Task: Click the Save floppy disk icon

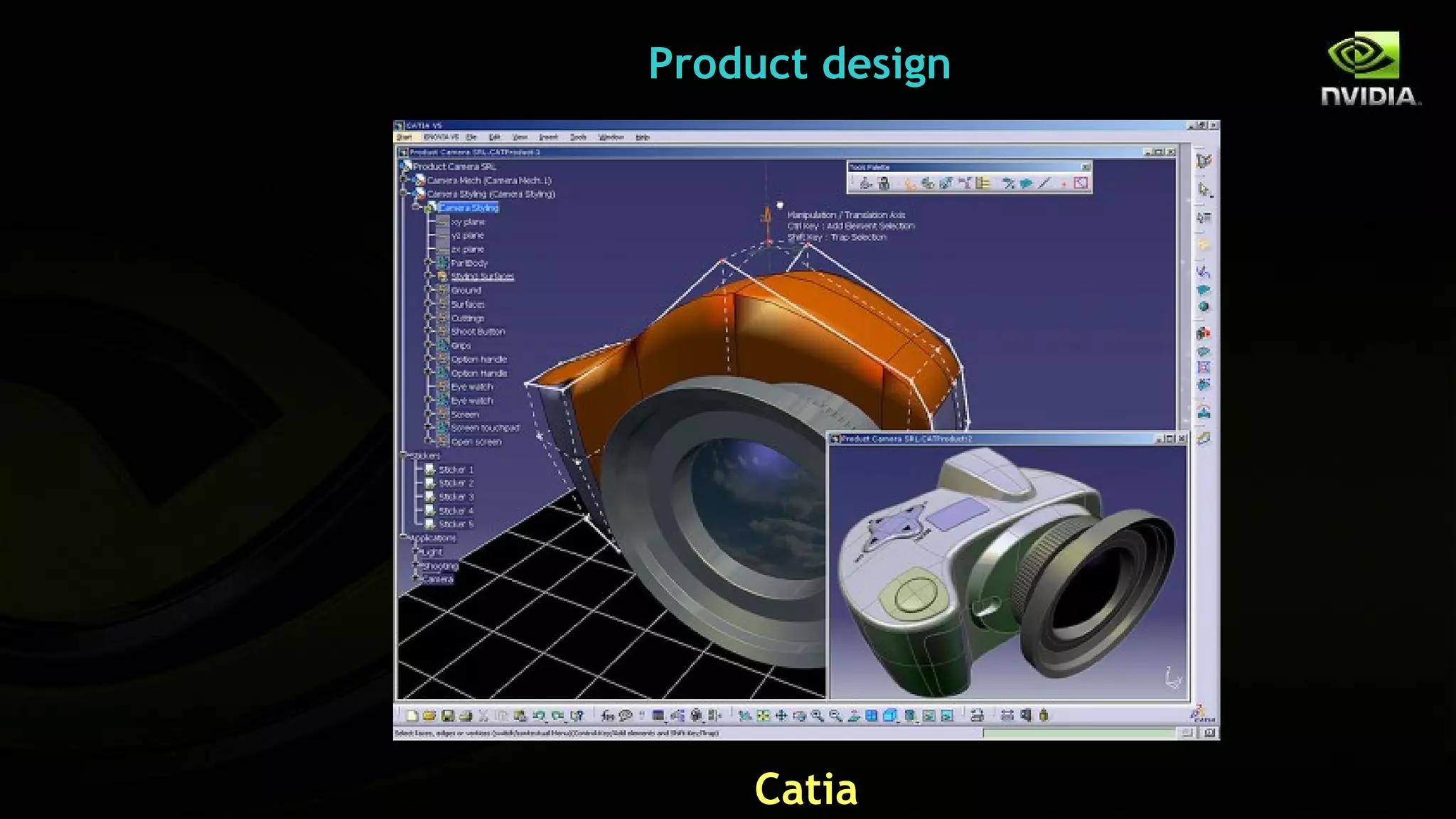Action: click(x=447, y=715)
